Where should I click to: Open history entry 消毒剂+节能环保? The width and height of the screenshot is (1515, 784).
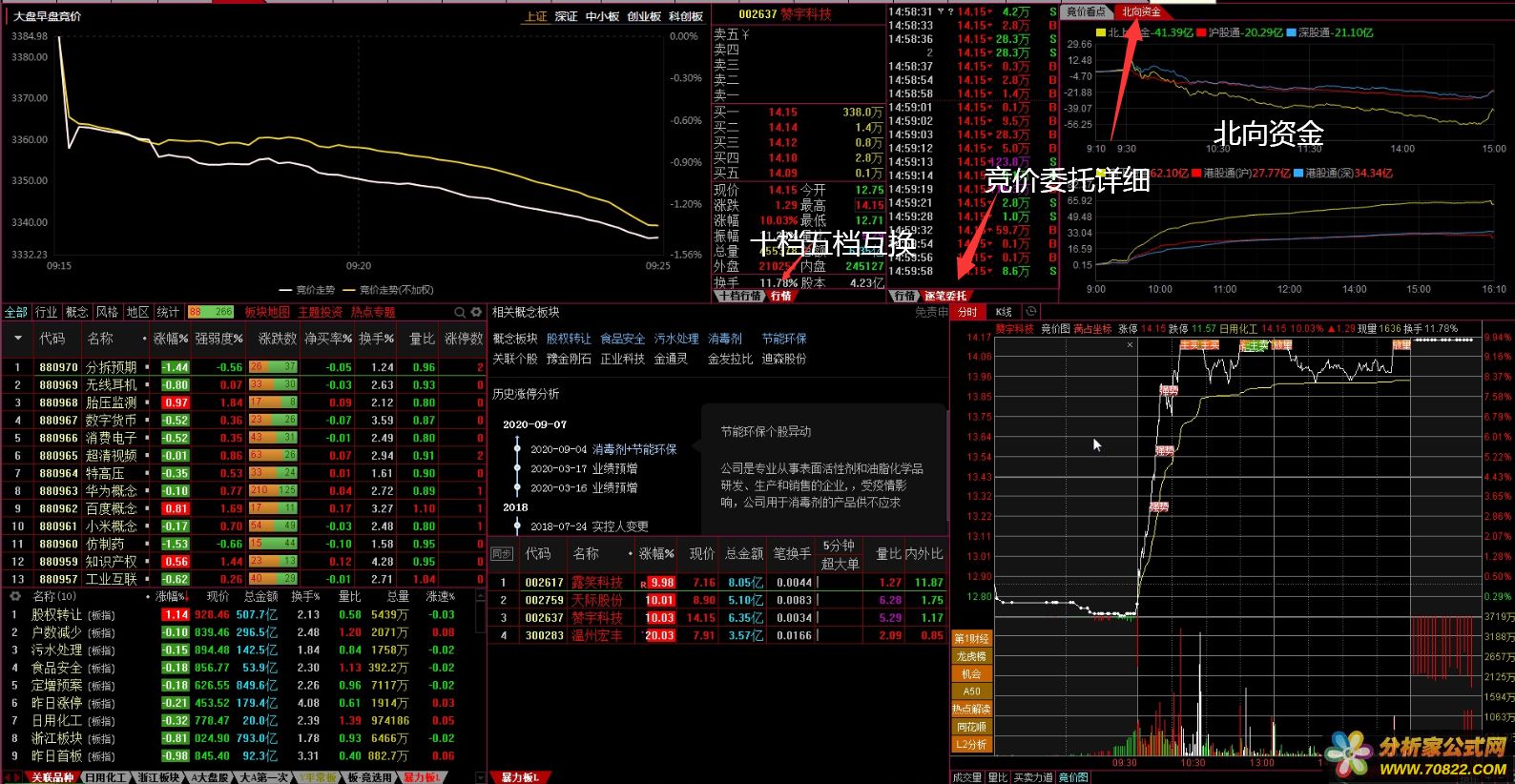click(634, 449)
